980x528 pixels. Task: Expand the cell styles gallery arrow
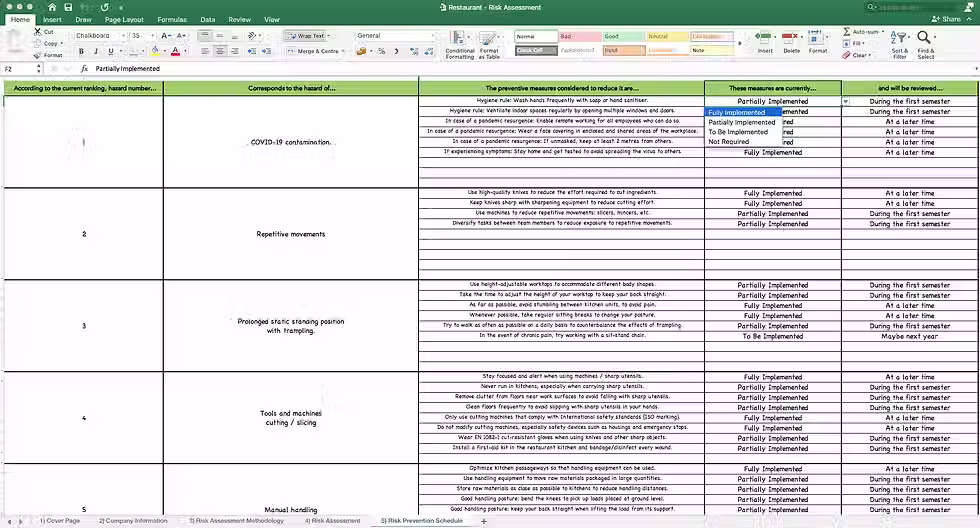740,44
